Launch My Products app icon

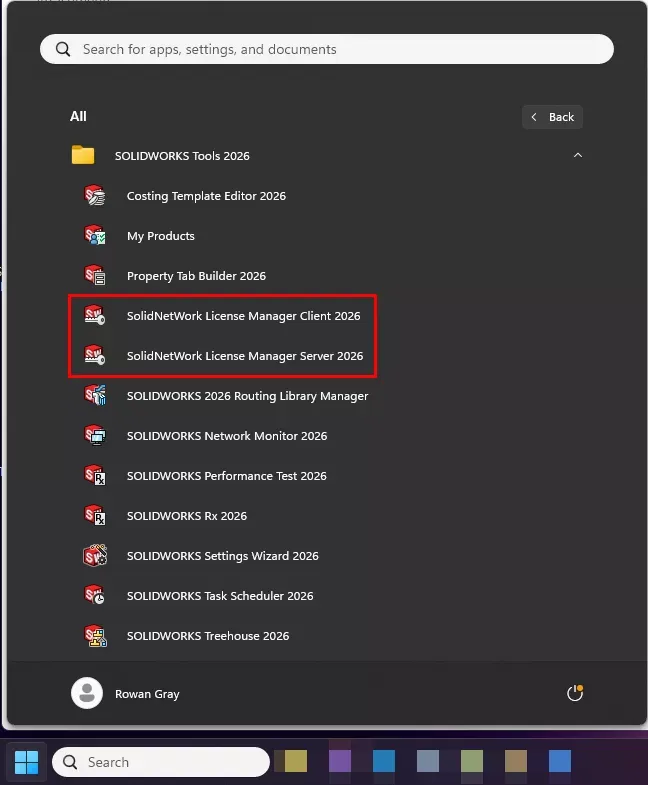(x=95, y=236)
